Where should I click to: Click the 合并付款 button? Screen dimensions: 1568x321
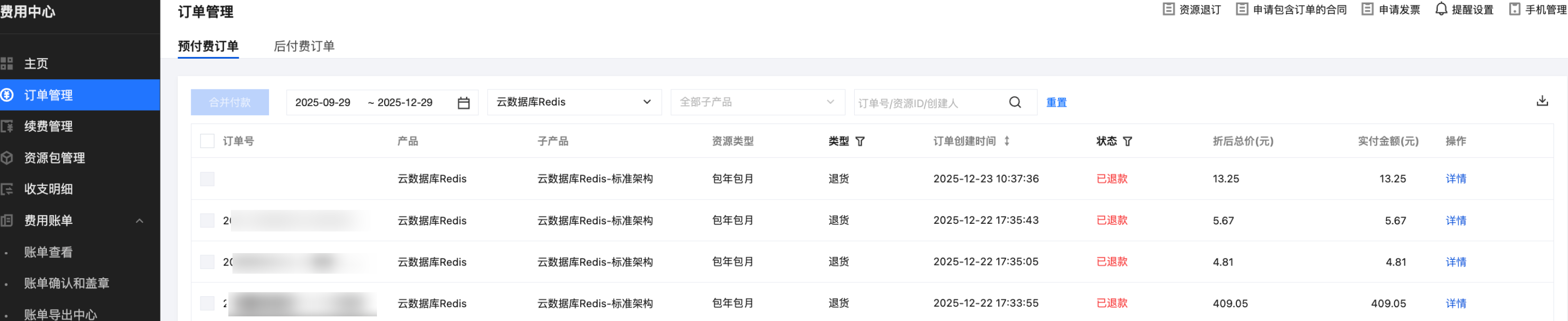pyautogui.click(x=229, y=102)
